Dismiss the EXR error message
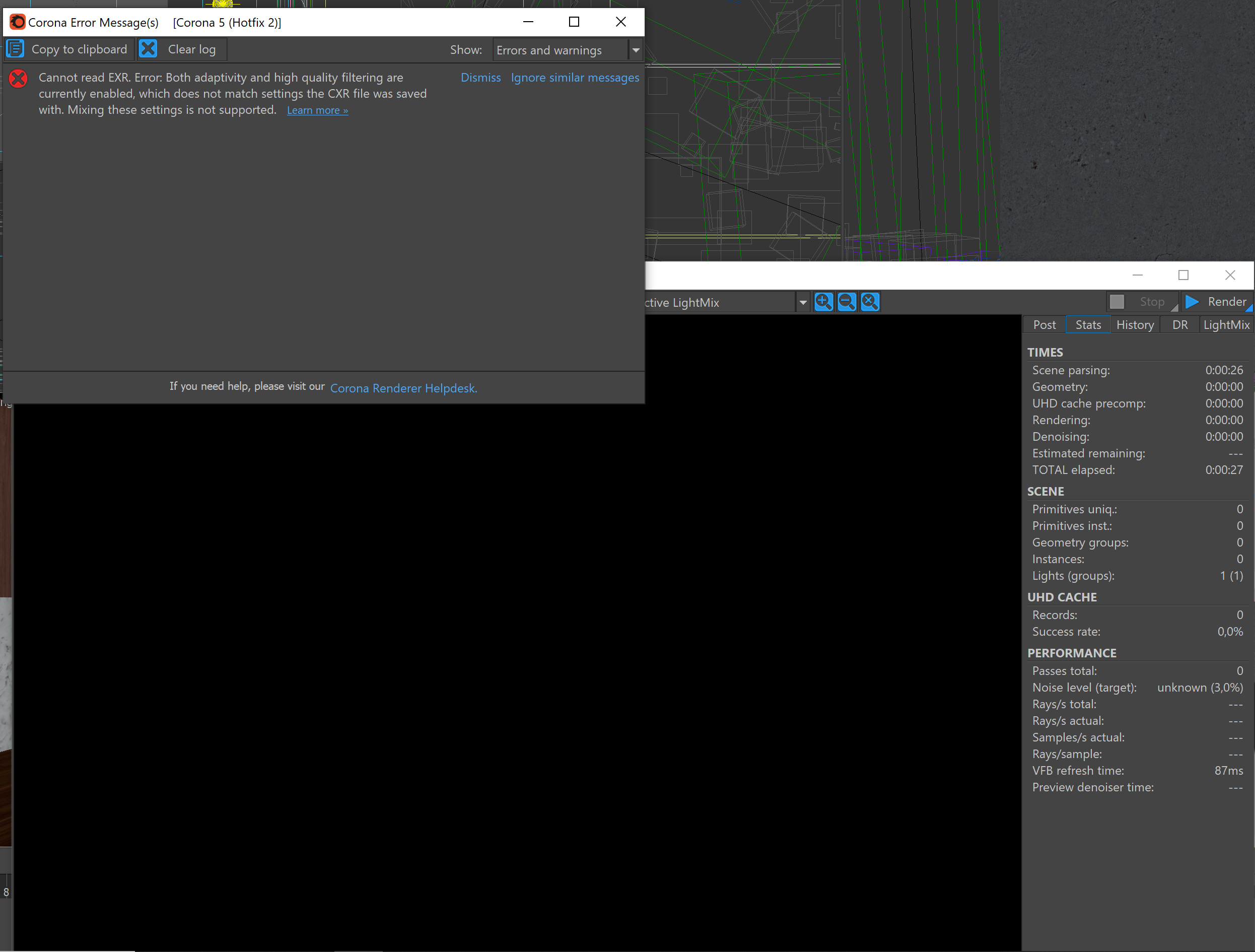This screenshot has width=1255, height=952. [x=480, y=78]
